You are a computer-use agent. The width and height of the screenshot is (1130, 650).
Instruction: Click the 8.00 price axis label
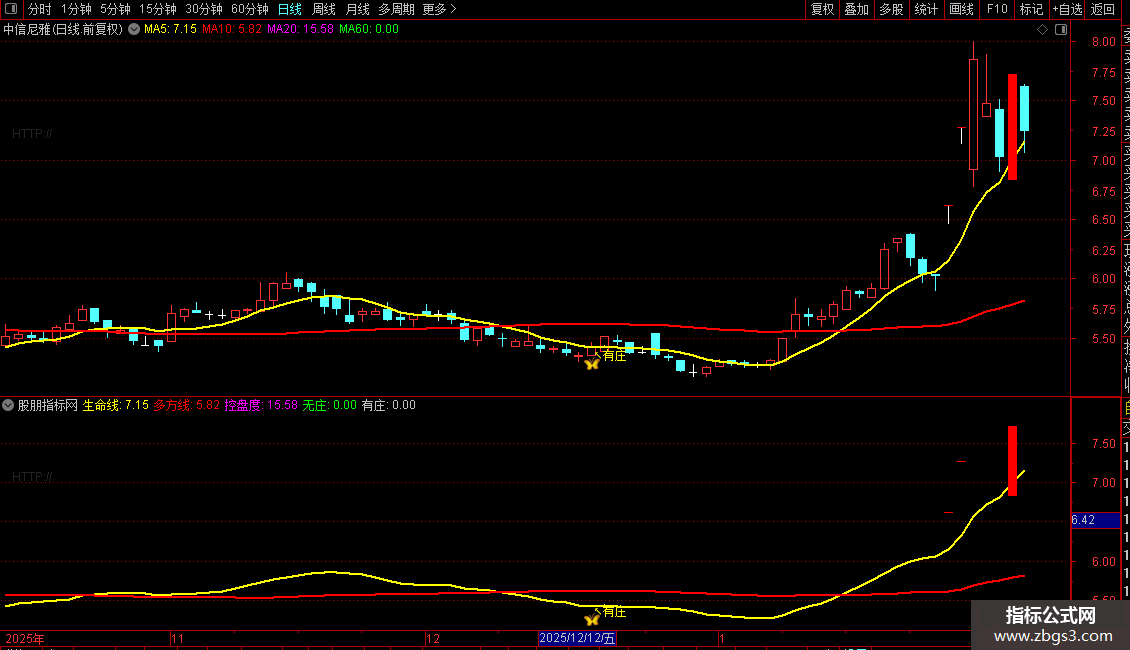1103,42
